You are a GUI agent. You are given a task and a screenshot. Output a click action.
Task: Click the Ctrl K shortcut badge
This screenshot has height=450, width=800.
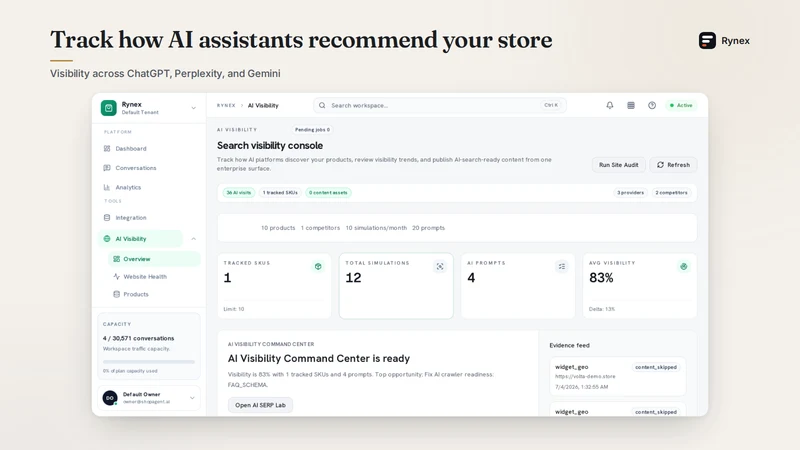click(551, 105)
